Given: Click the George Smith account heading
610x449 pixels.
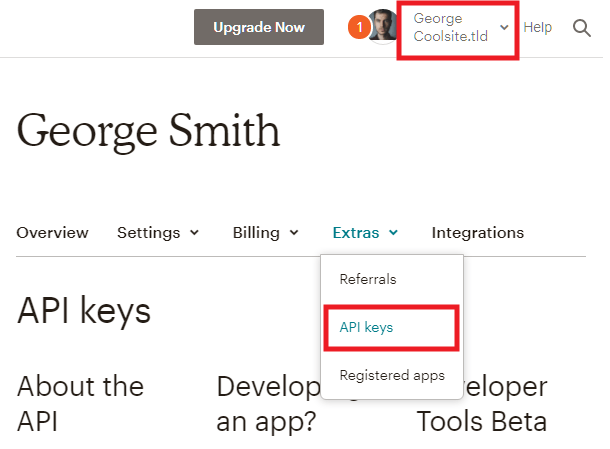Looking at the screenshot, I should click(149, 130).
